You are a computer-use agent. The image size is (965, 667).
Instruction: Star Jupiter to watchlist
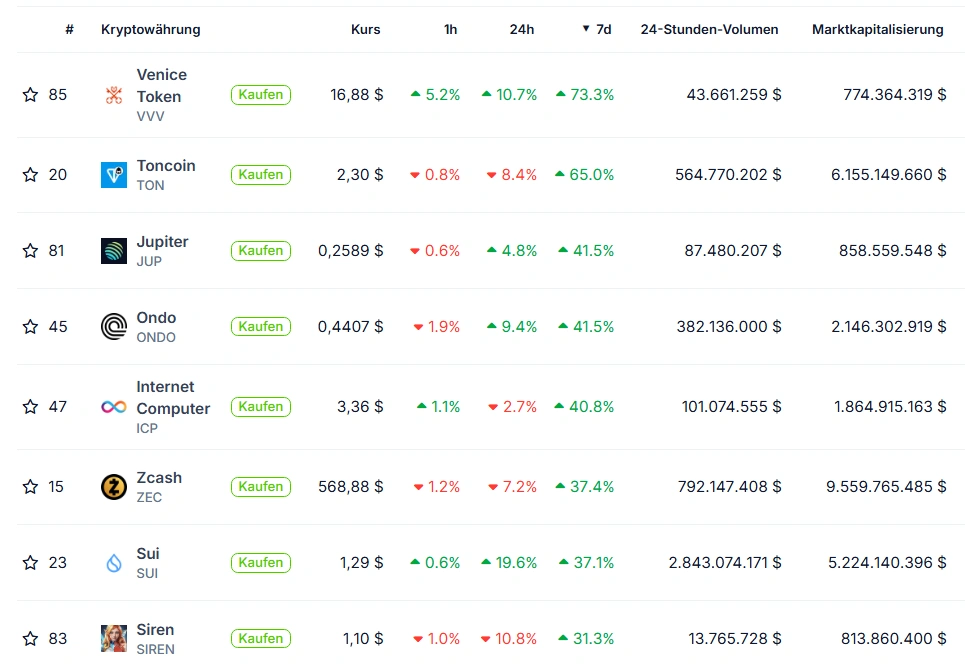point(30,251)
